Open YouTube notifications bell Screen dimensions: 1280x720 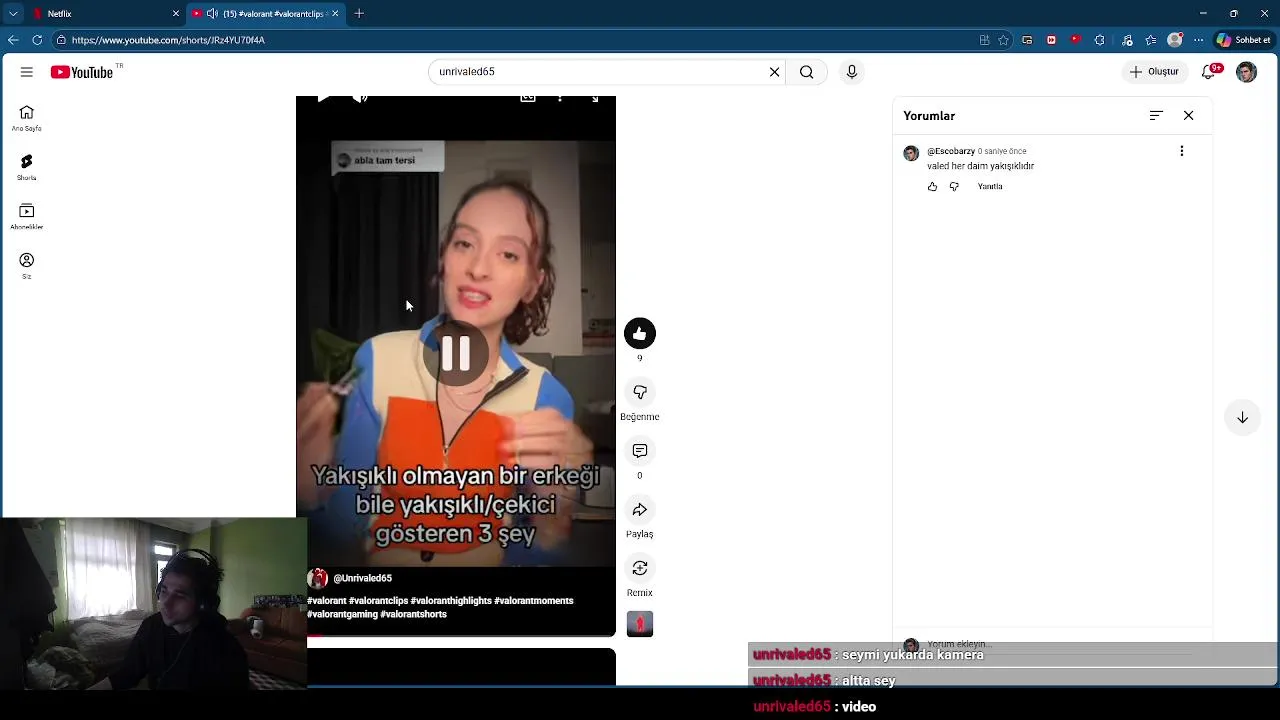(x=1210, y=72)
